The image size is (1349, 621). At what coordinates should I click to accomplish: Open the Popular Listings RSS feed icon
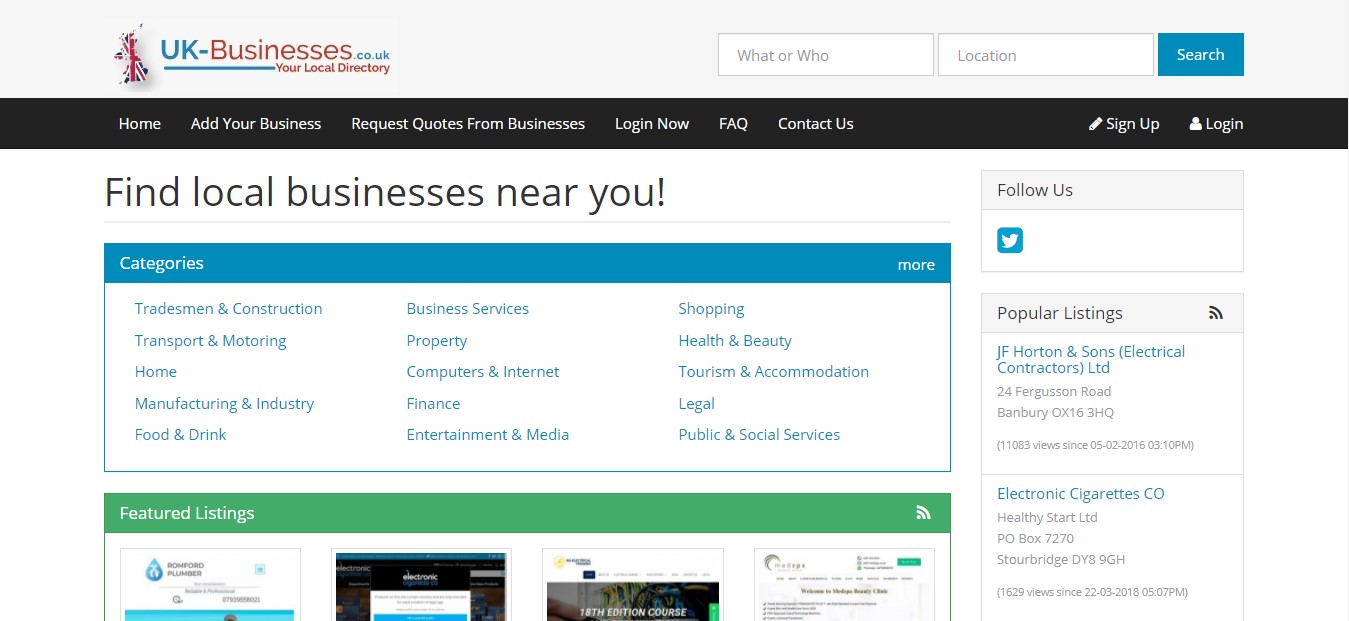coord(1215,313)
